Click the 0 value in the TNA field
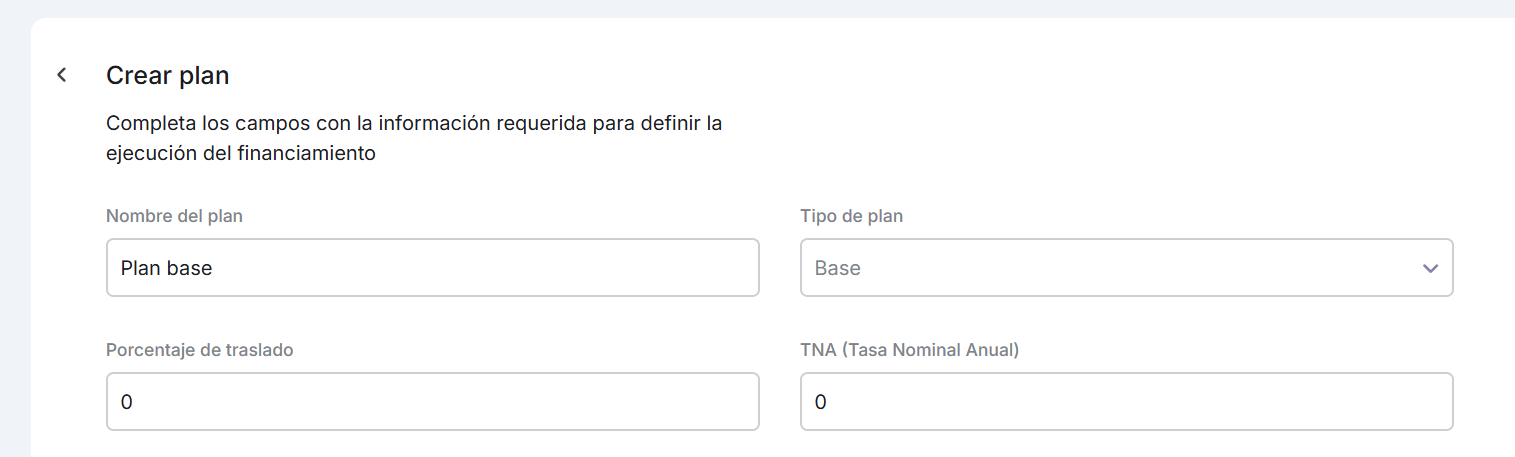The image size is (1515, 457). coord(821,402)
